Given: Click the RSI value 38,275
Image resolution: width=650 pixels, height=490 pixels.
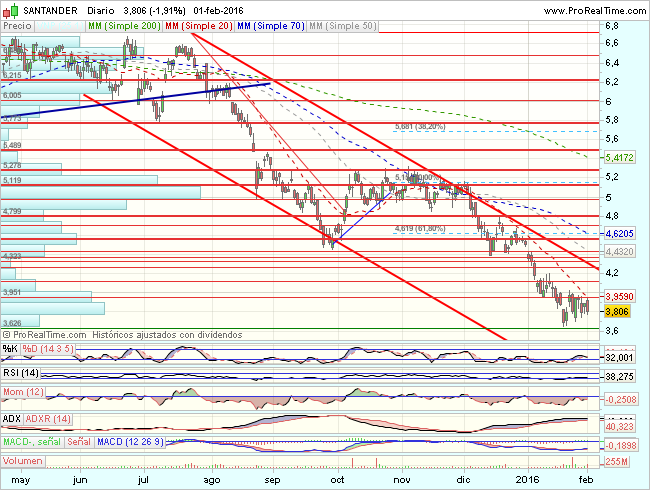Looking at the screenshot, I should [x=619, y=376].
